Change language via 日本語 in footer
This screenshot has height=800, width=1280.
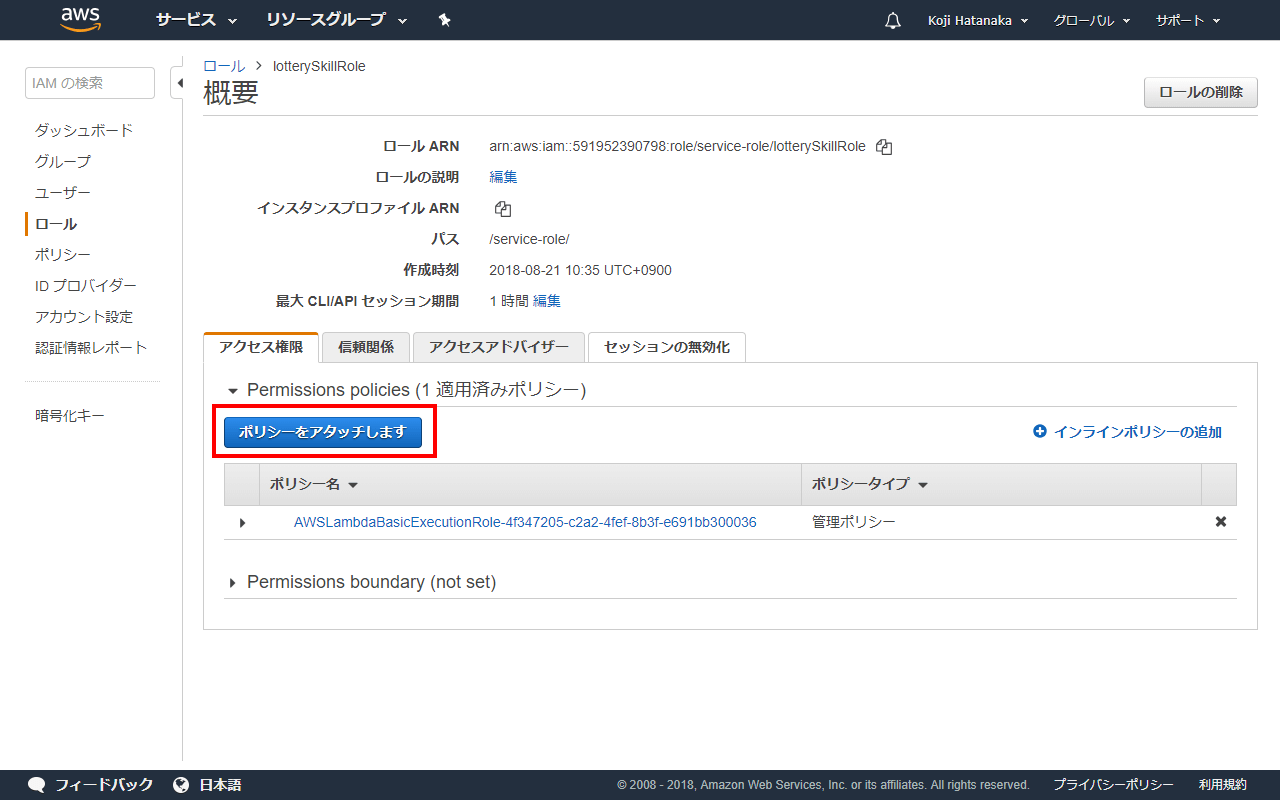221,785
